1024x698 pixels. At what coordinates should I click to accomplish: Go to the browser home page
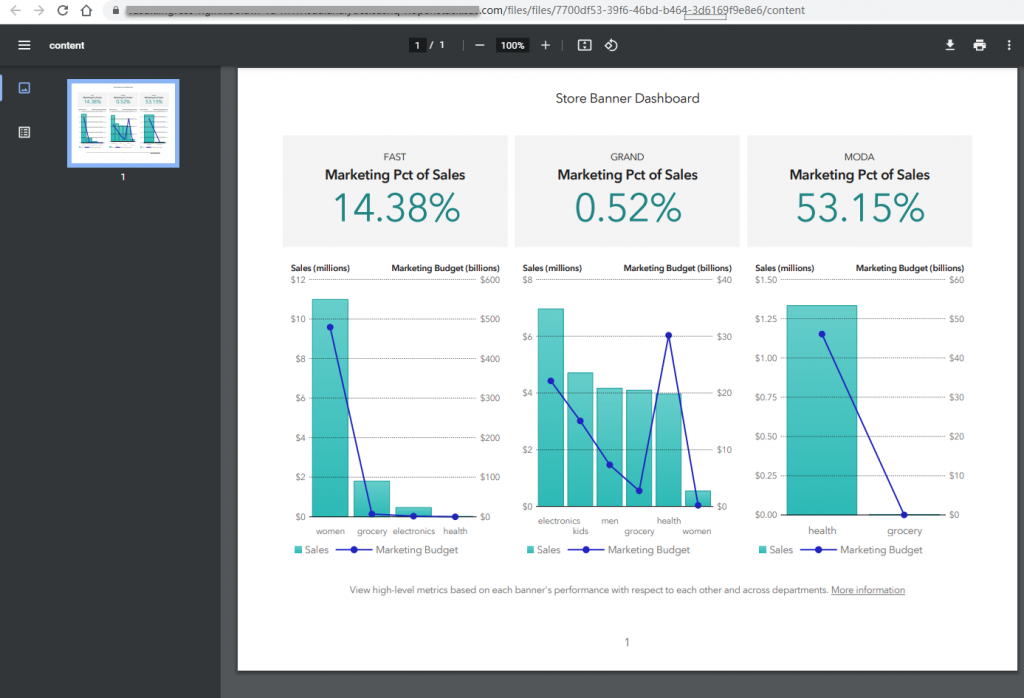click(85, 10)
